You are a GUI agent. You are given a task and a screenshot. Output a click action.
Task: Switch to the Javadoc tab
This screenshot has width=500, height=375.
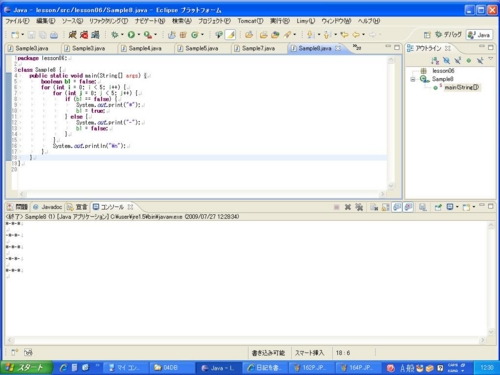48,207
